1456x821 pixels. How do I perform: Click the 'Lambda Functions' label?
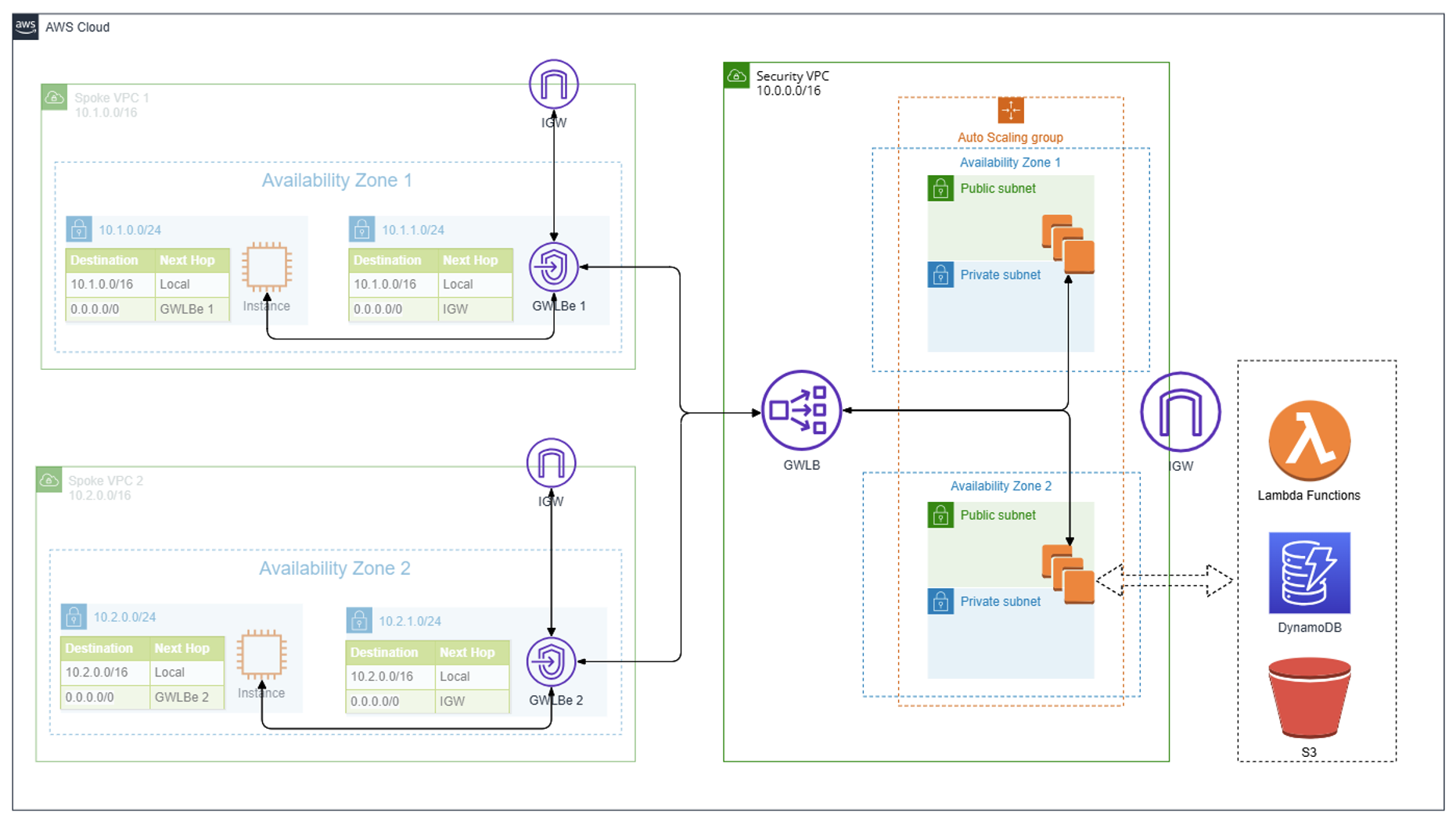coord(1309,496)
